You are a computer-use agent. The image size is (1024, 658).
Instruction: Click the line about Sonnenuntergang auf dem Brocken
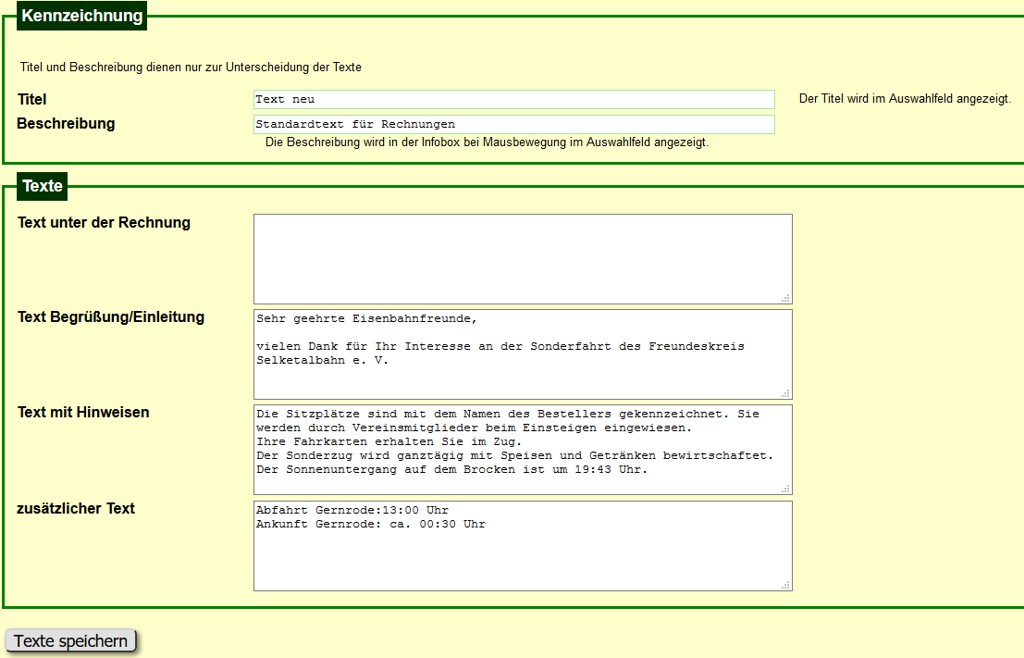tap(452, 469)
